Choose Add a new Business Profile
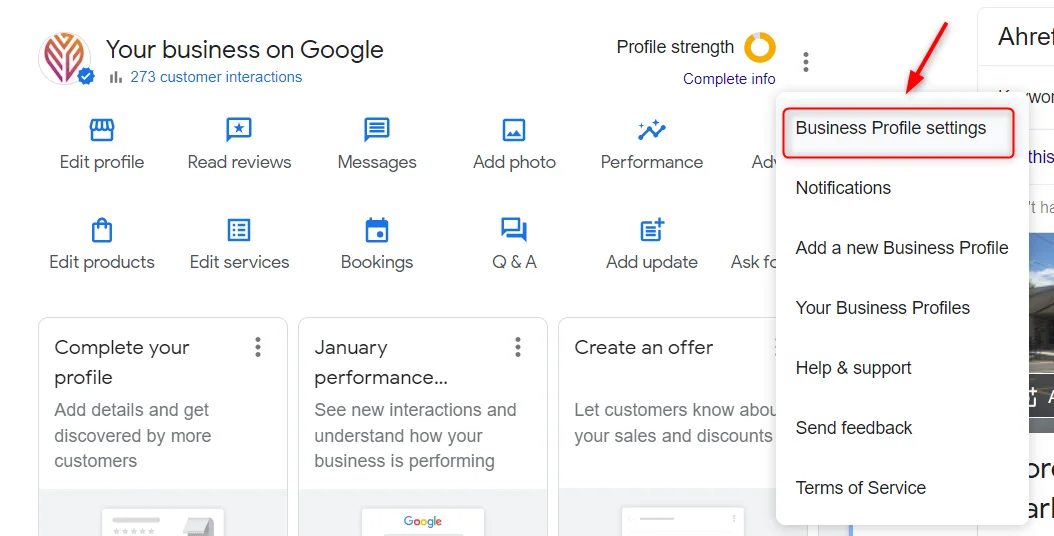The image size is (1054, 536). (901, 247)
